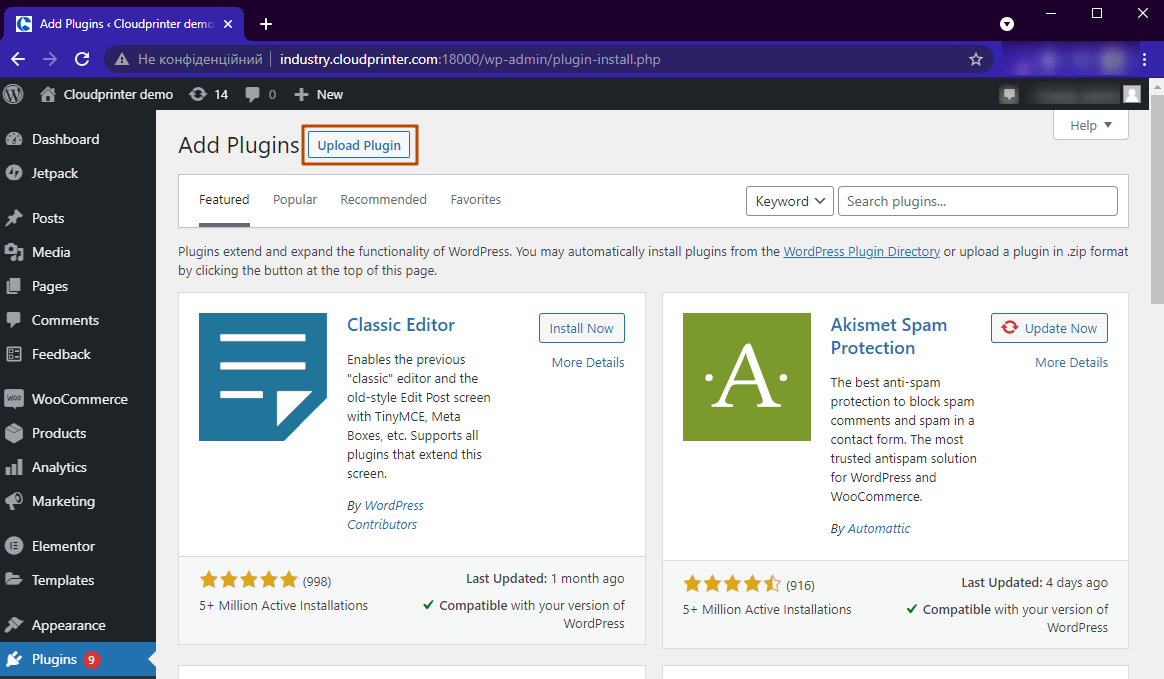Viewport: 1164px width, 679px height.
Task: Click the Marketing megaphone icon
Action: pyautogui.click(x=14, y=501)
